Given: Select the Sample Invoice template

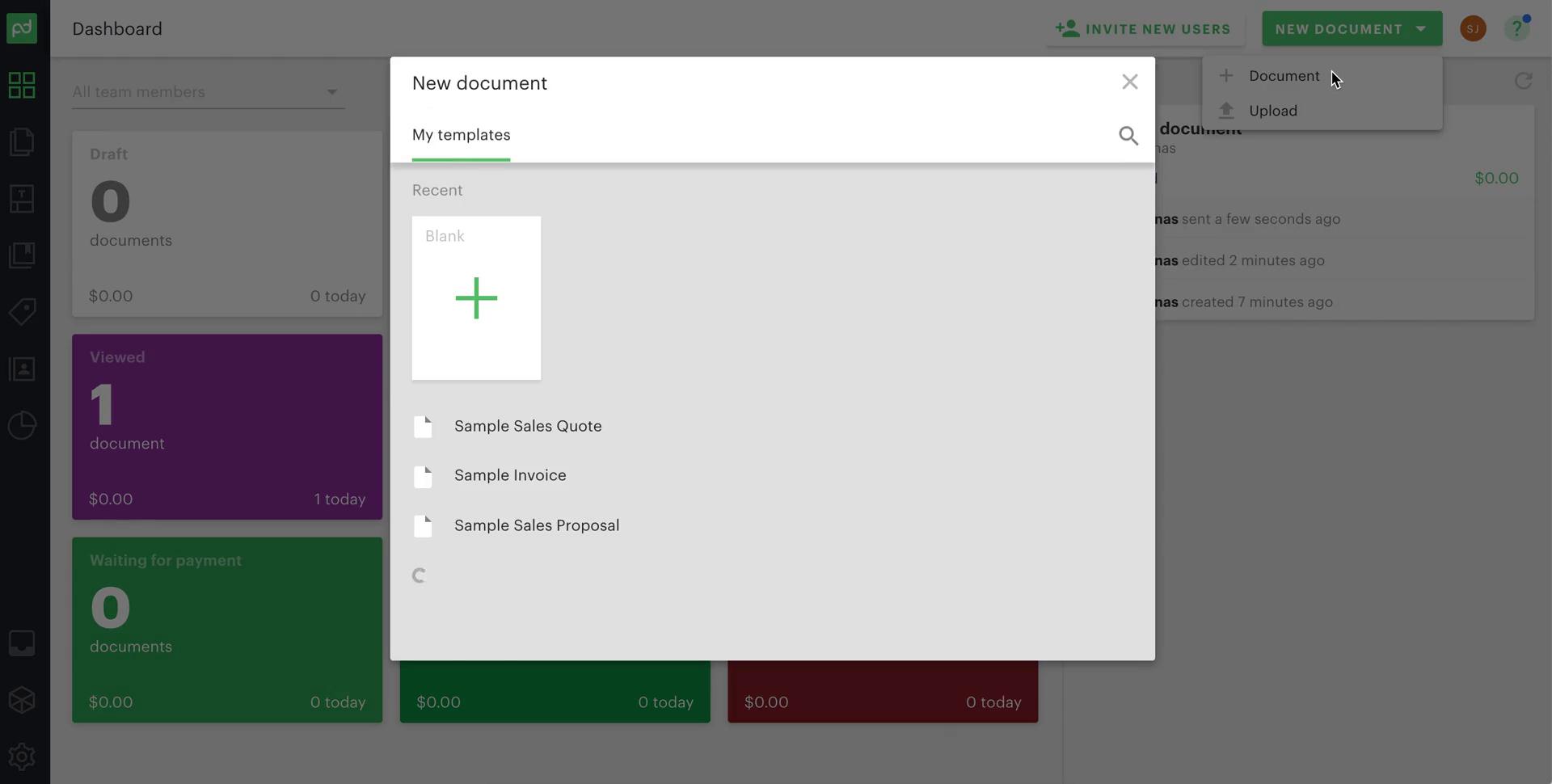Looking at the screenshot, I should (510, 476).
